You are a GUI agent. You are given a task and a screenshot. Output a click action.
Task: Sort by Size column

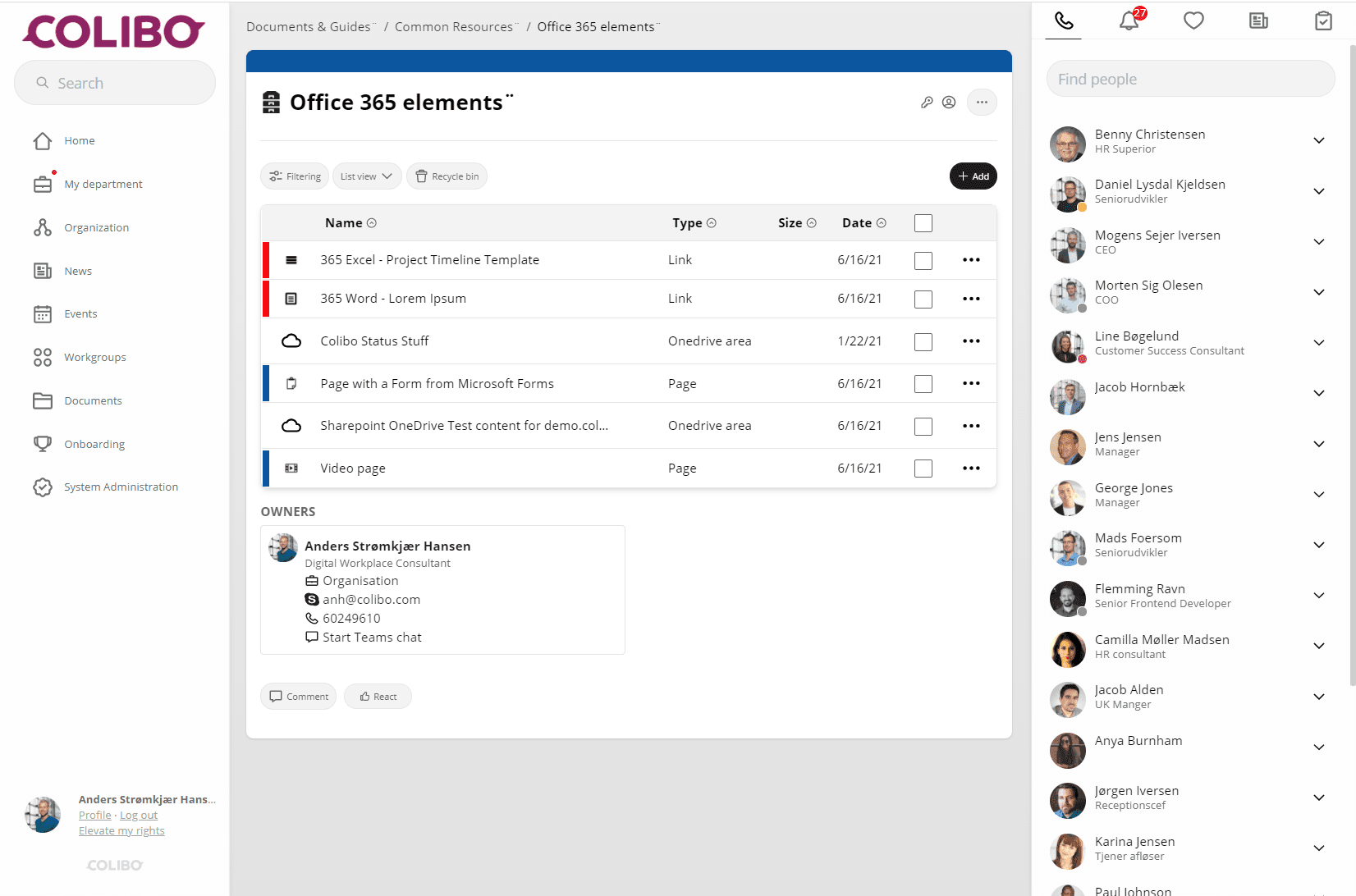click(797, 223)
